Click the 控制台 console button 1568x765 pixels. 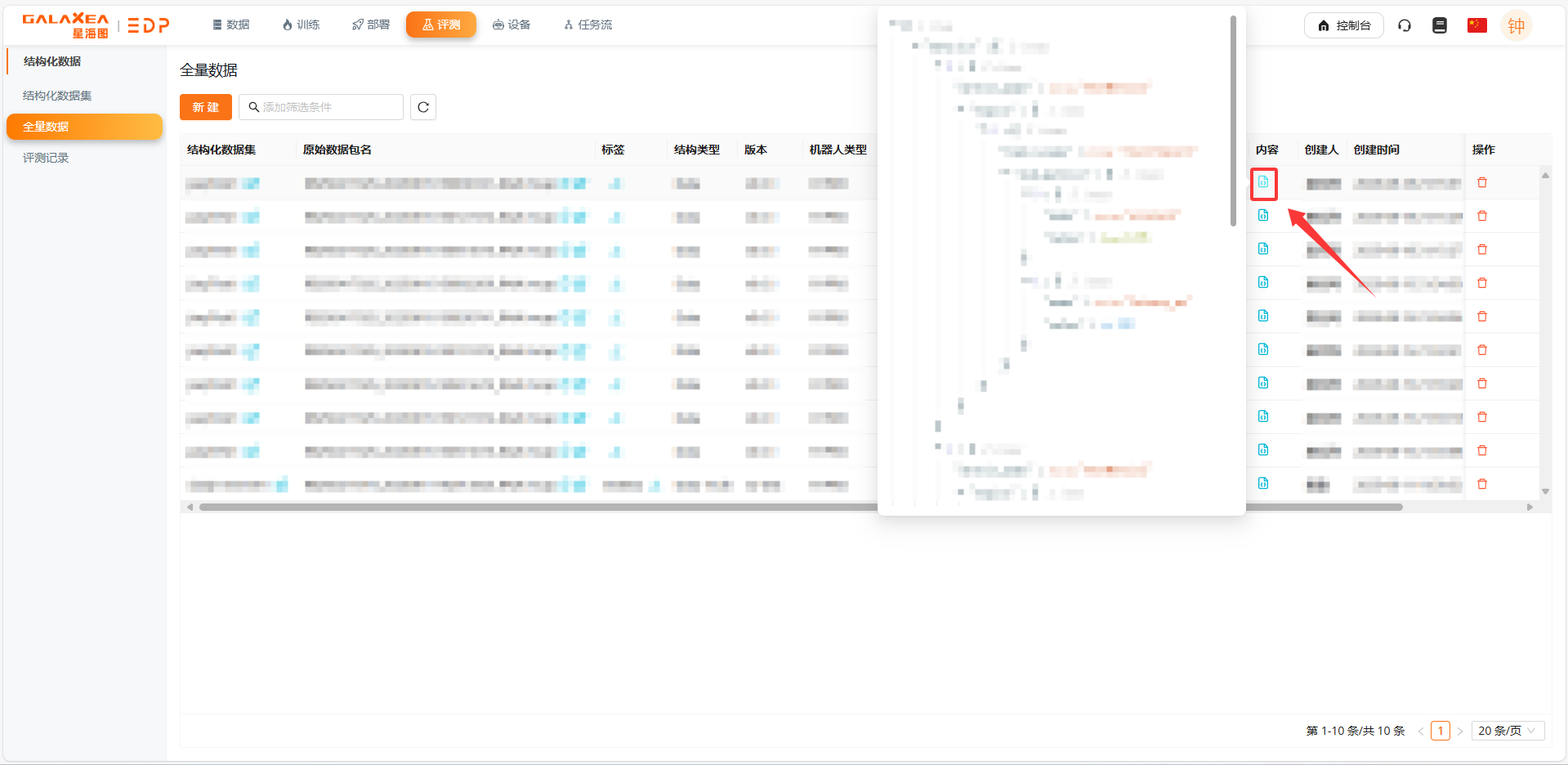(x=1343, y=25)
